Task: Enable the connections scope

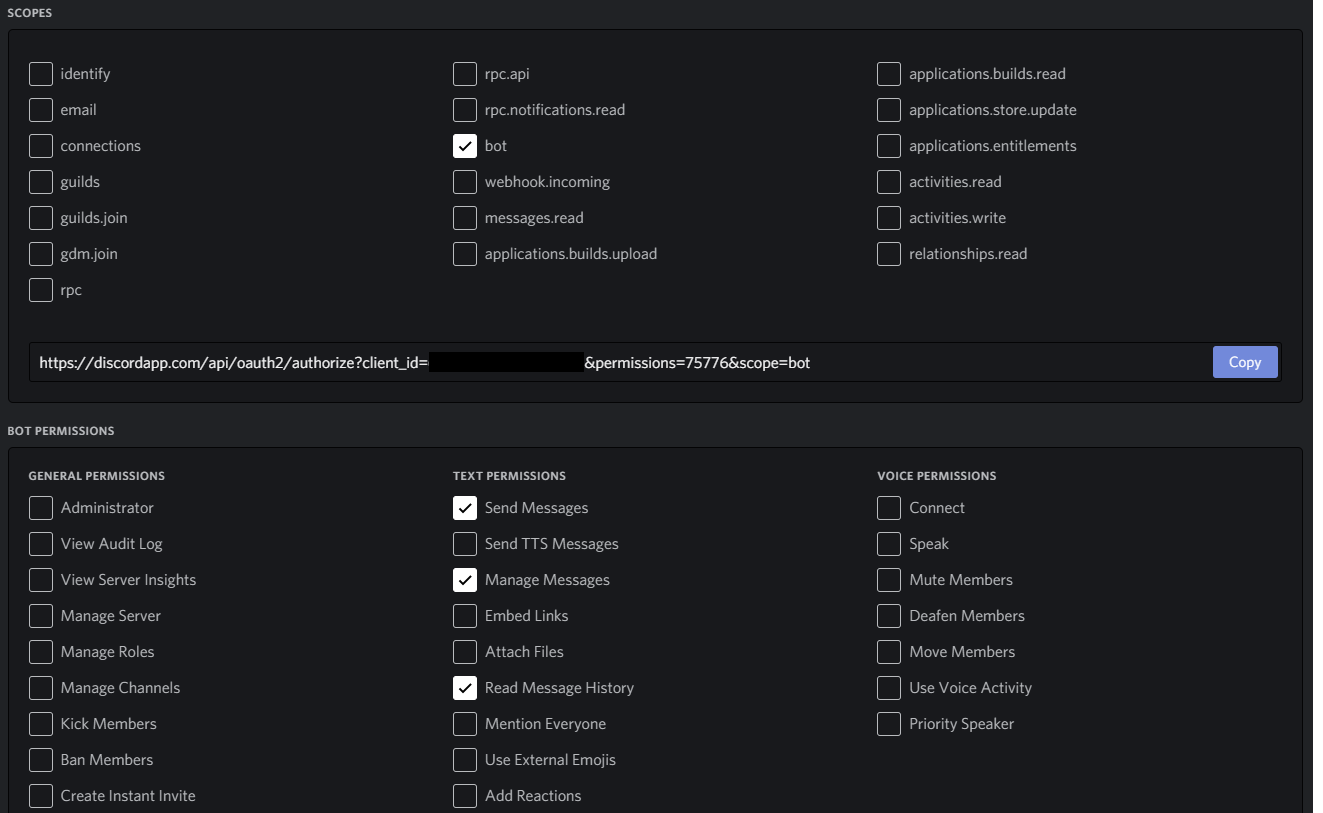Action: [x=41, y=145]
